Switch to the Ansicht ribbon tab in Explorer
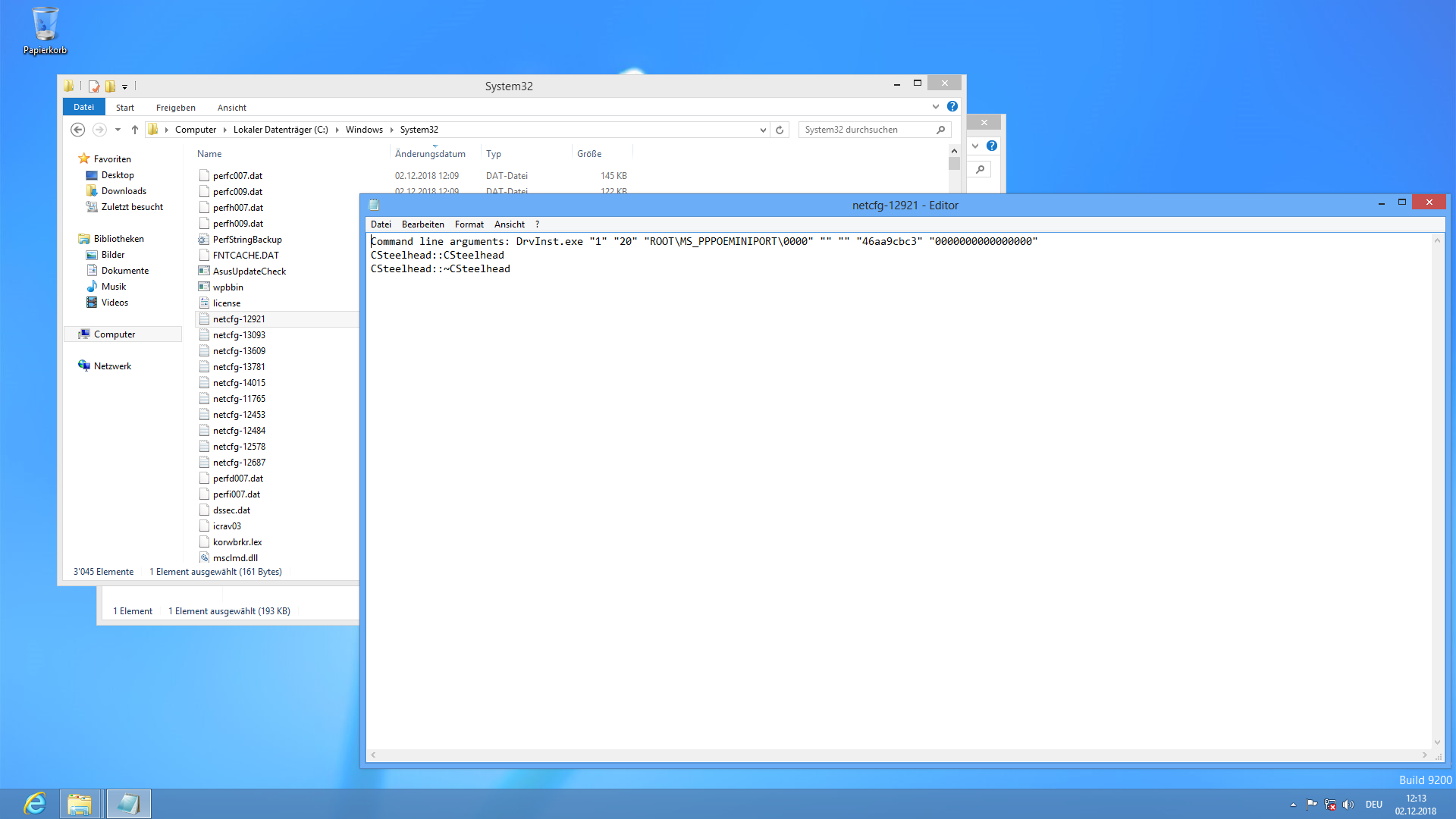The height and width of the screenshot is (819, 1456). point(231,108)
